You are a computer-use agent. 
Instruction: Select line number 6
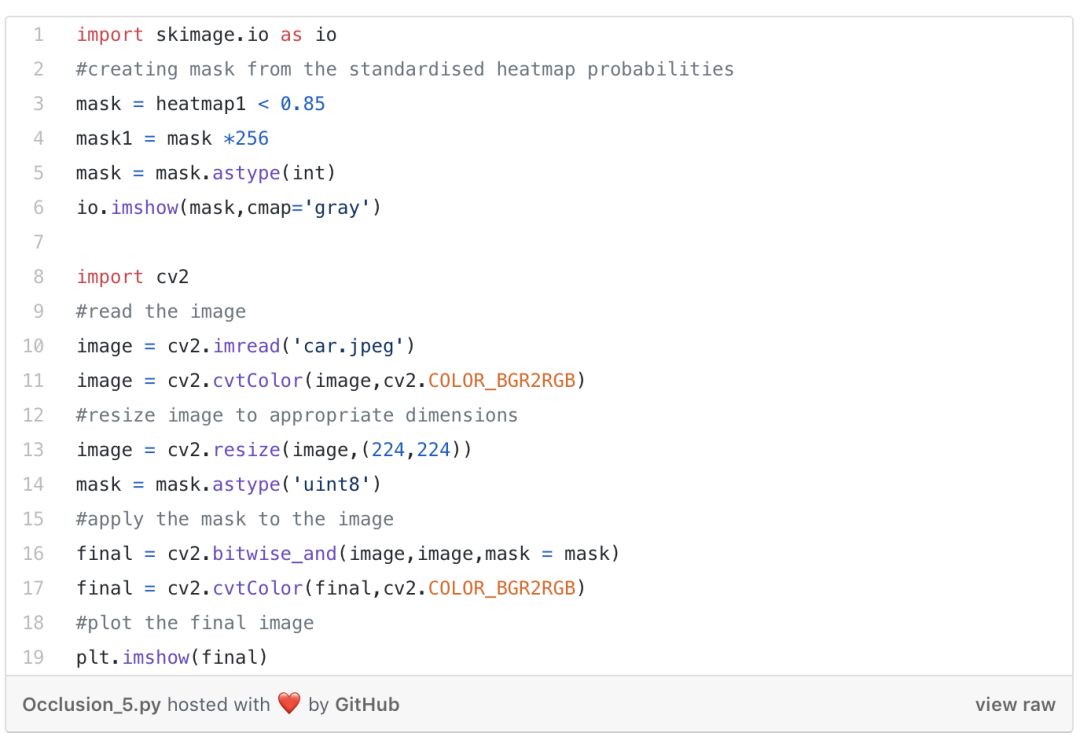point(38,208)
